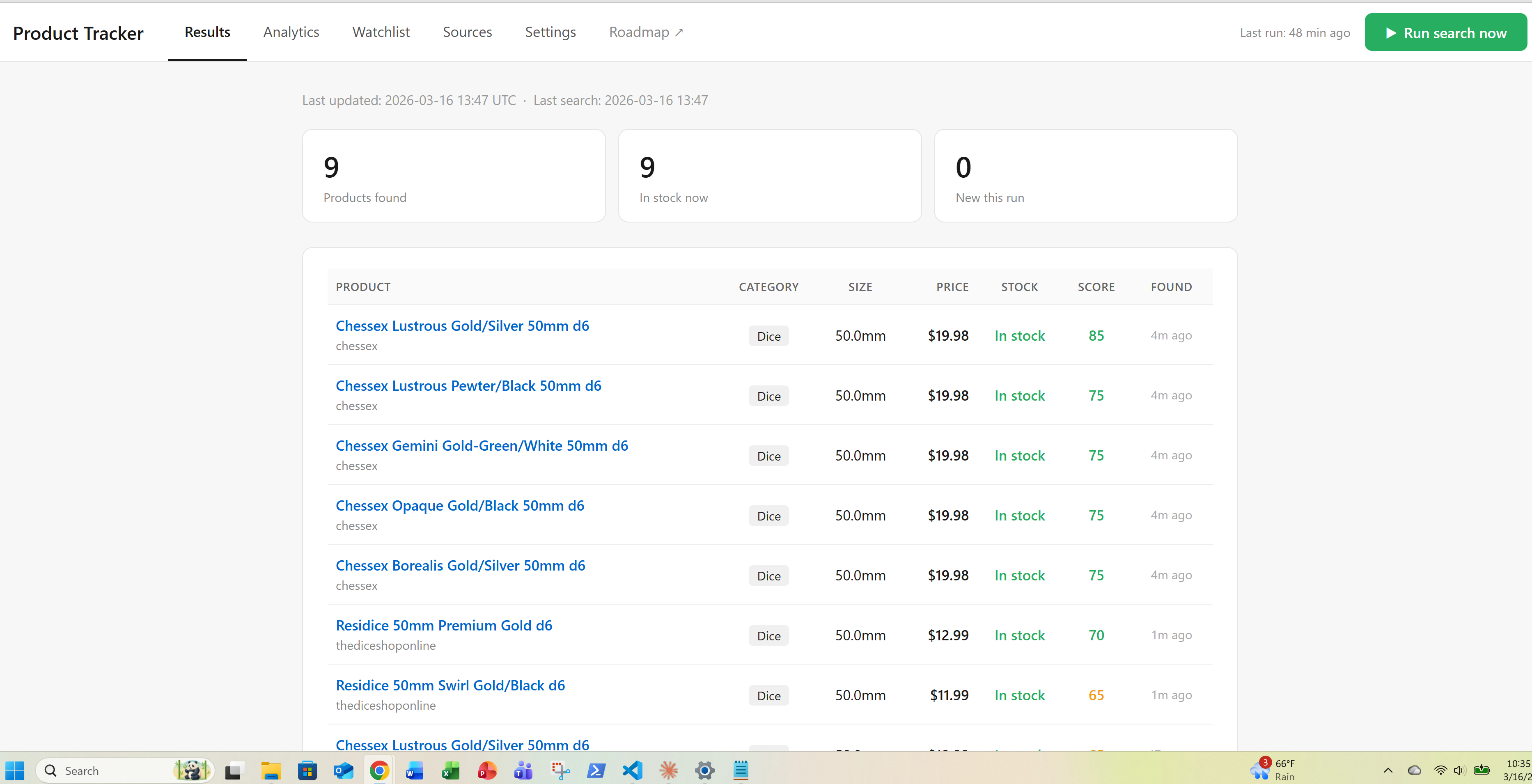Expand the hidden system tray icons chevron

(1388, 770)
